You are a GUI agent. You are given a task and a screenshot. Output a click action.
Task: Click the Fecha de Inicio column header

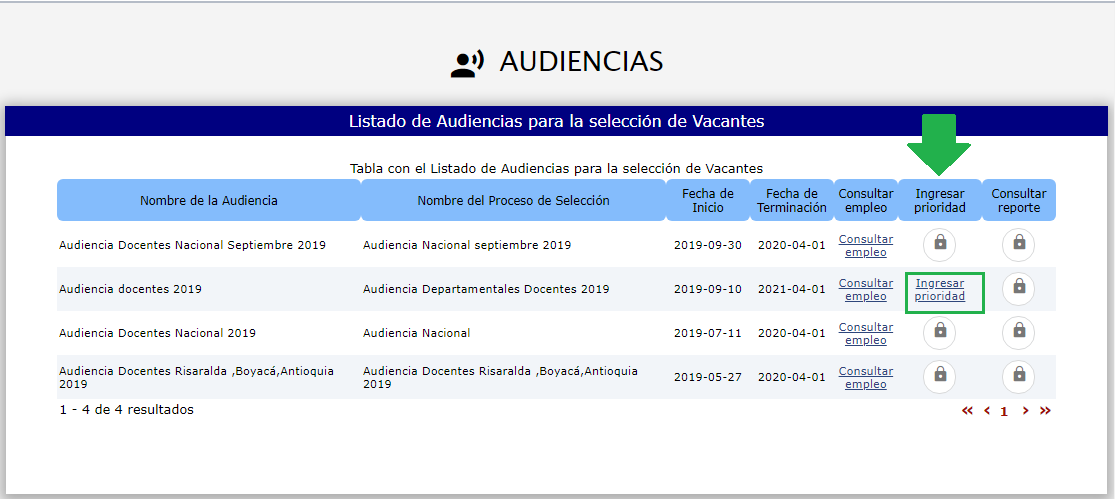pos(708,200)
